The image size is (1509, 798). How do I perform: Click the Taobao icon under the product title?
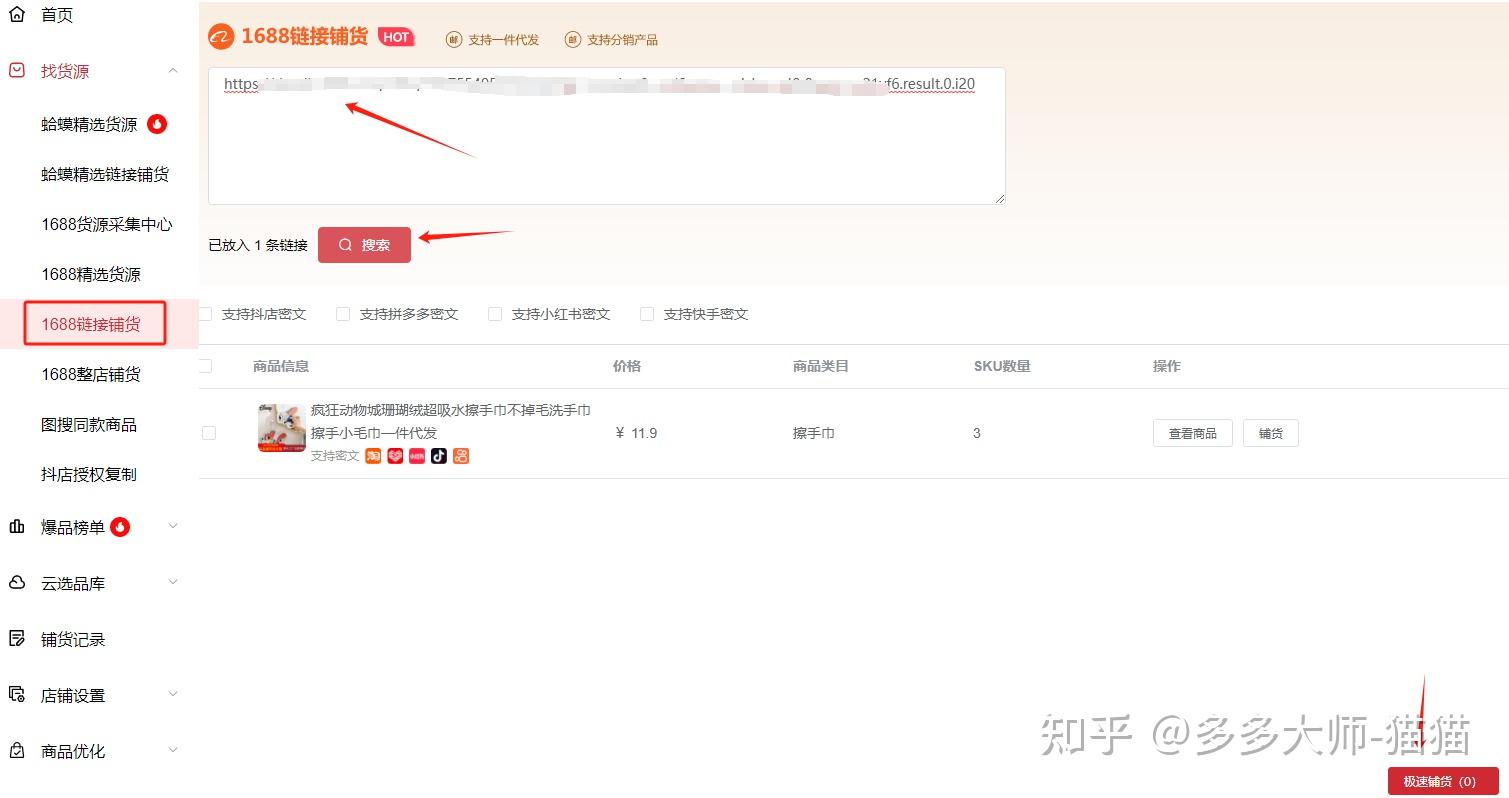pos(372,455)
